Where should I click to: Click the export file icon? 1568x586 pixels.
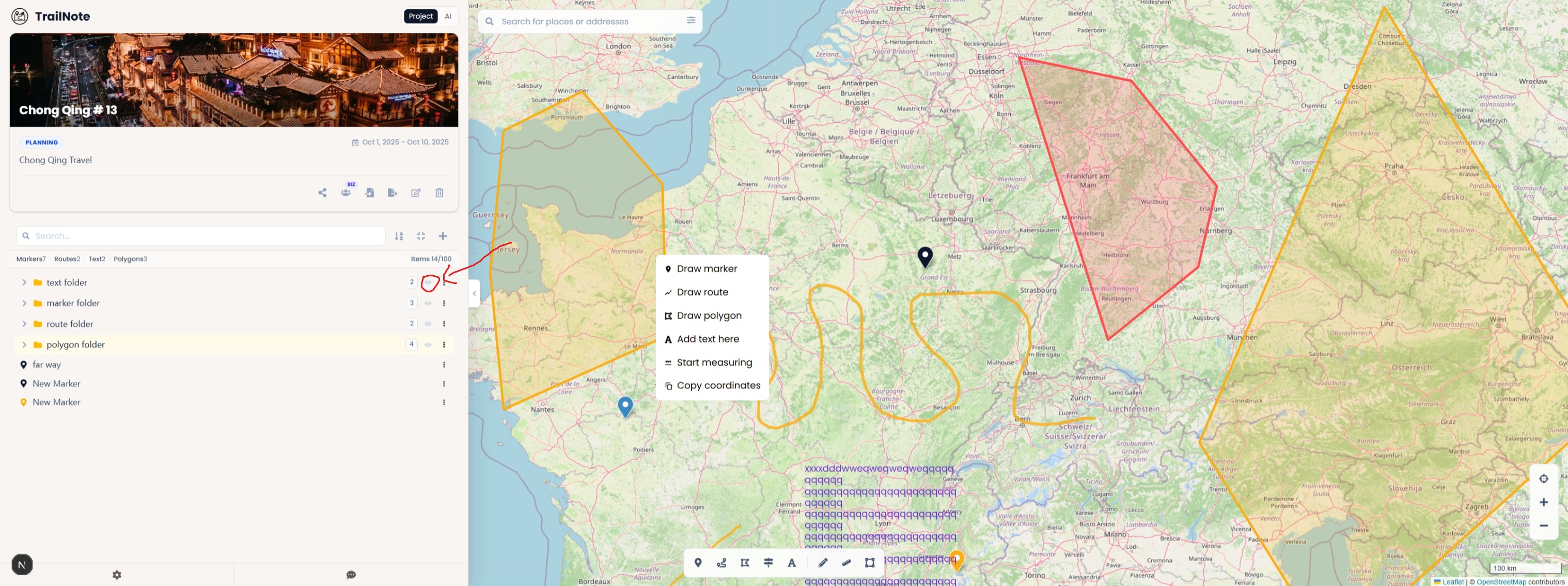tap(392, 193)
